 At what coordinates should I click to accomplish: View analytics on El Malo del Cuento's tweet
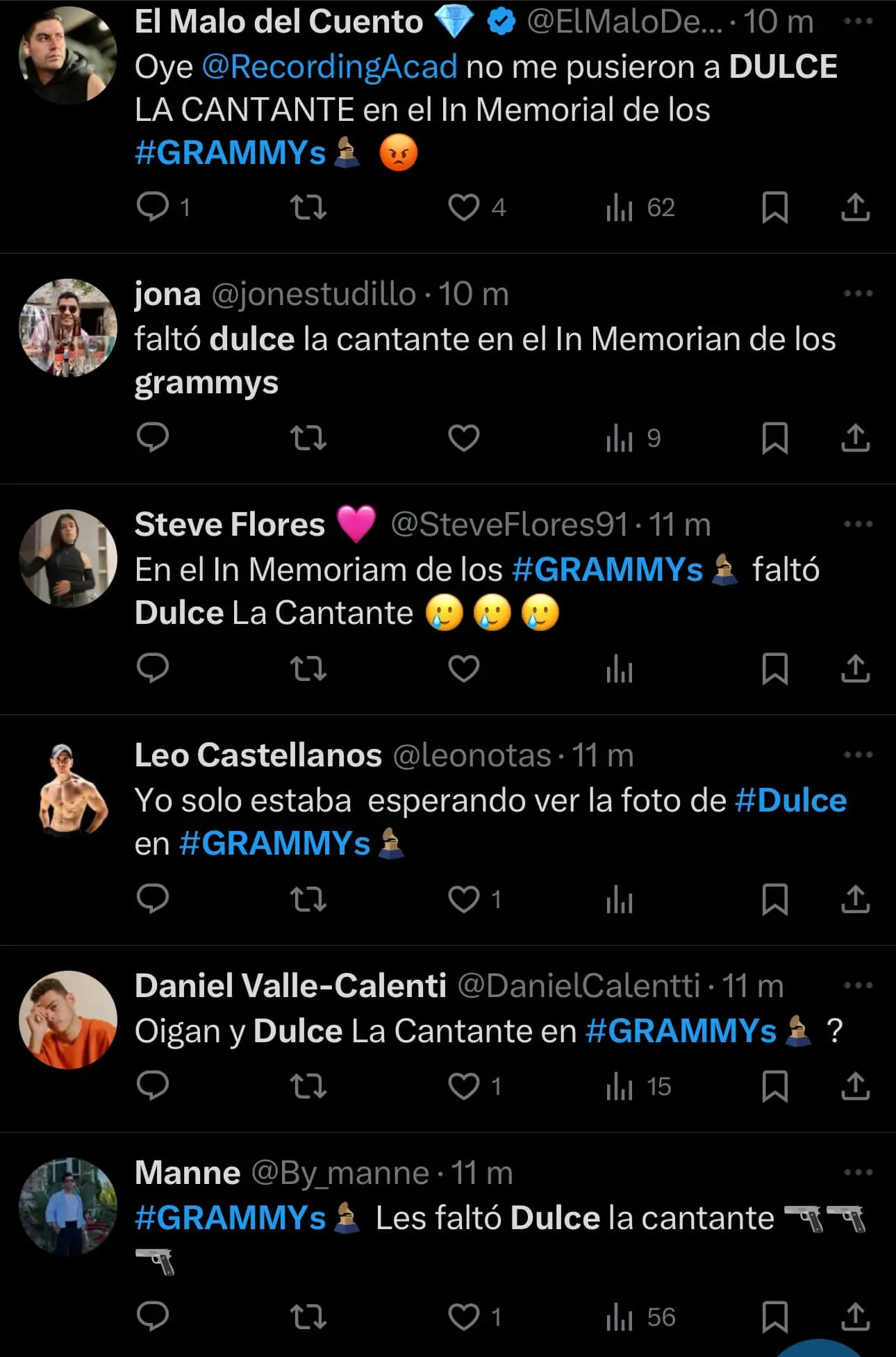[x=620, y=207]
